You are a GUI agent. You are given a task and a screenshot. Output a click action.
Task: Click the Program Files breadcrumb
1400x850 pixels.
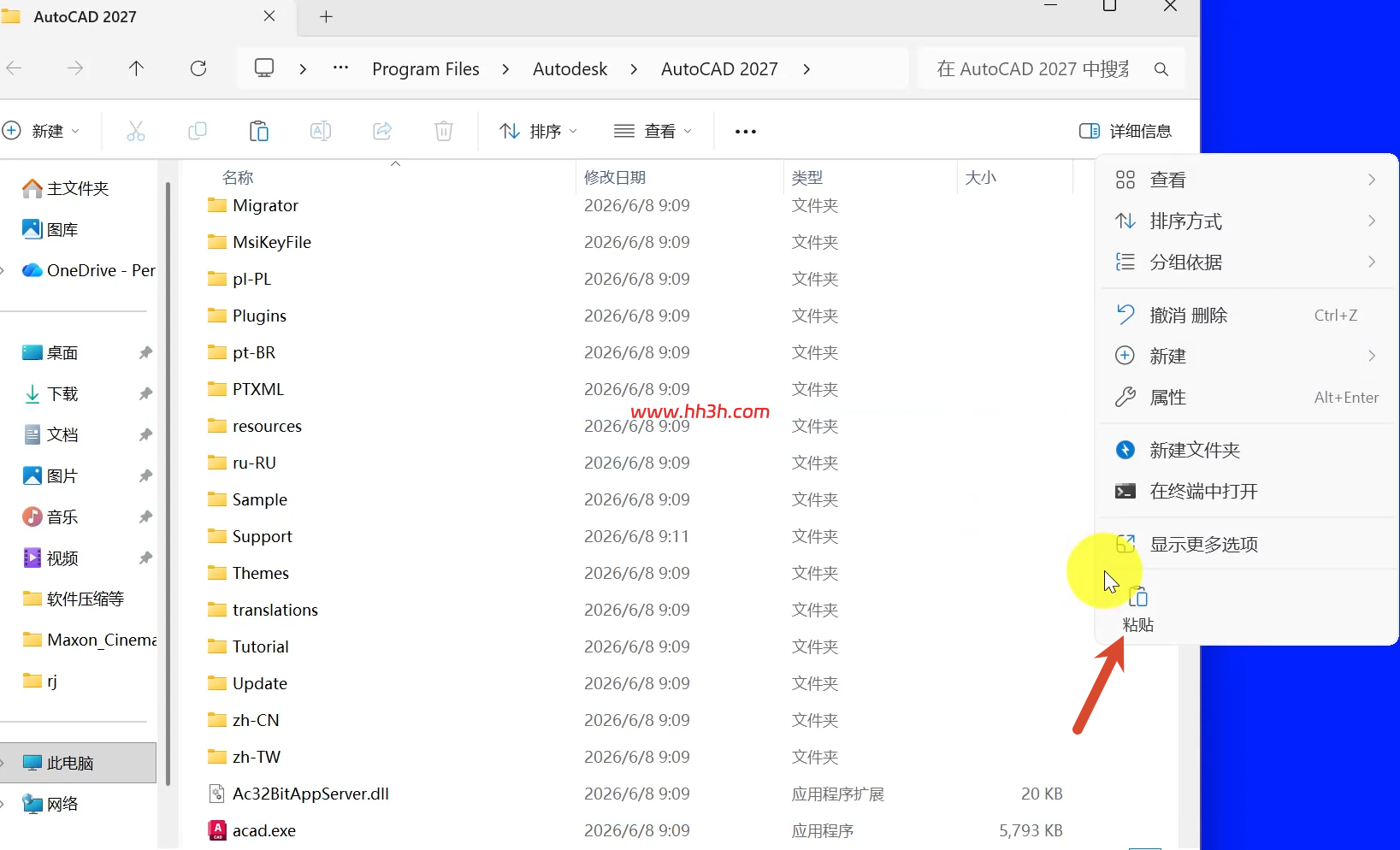426,69
